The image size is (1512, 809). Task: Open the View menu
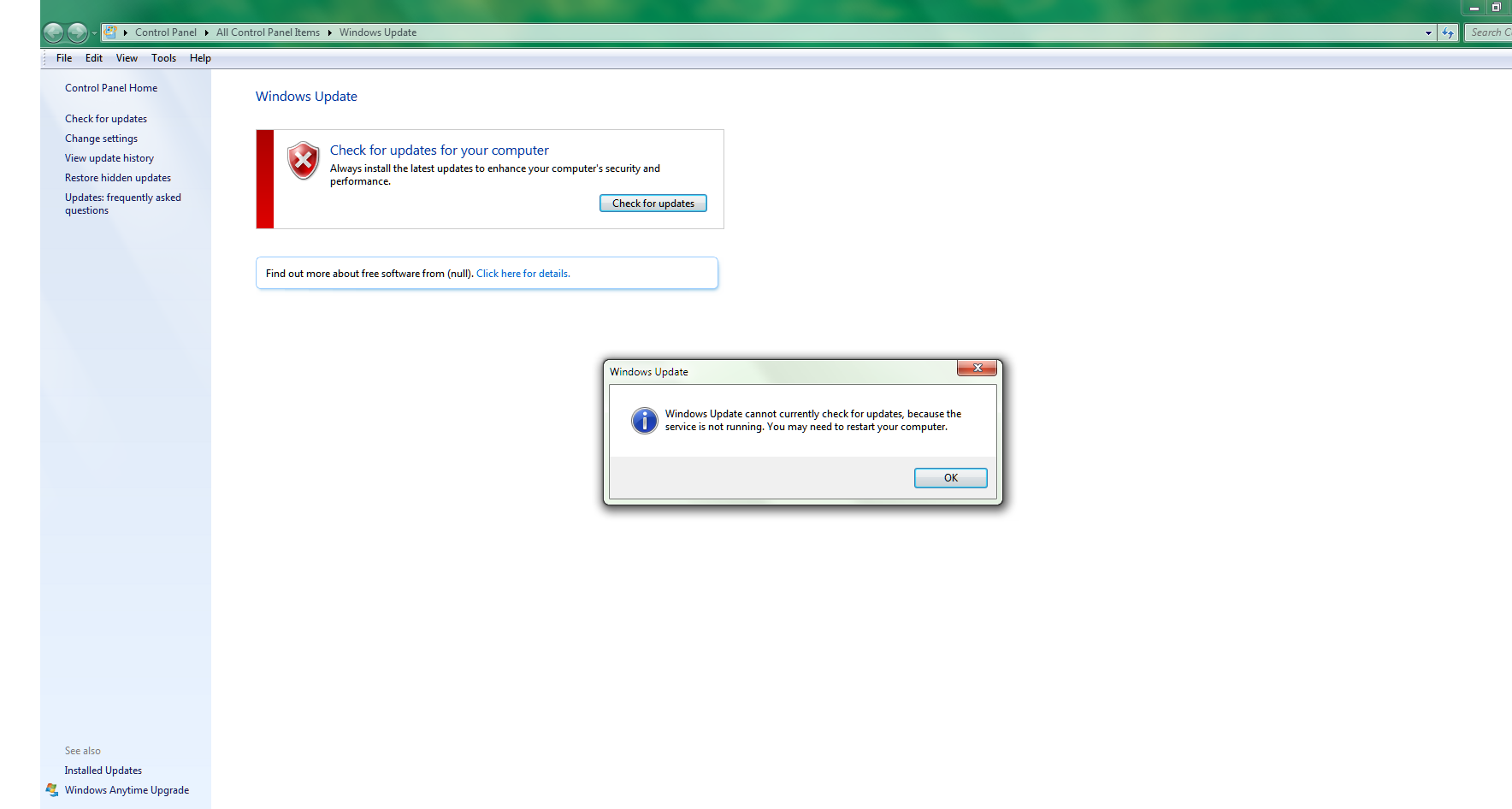click(x=127, y=58)
